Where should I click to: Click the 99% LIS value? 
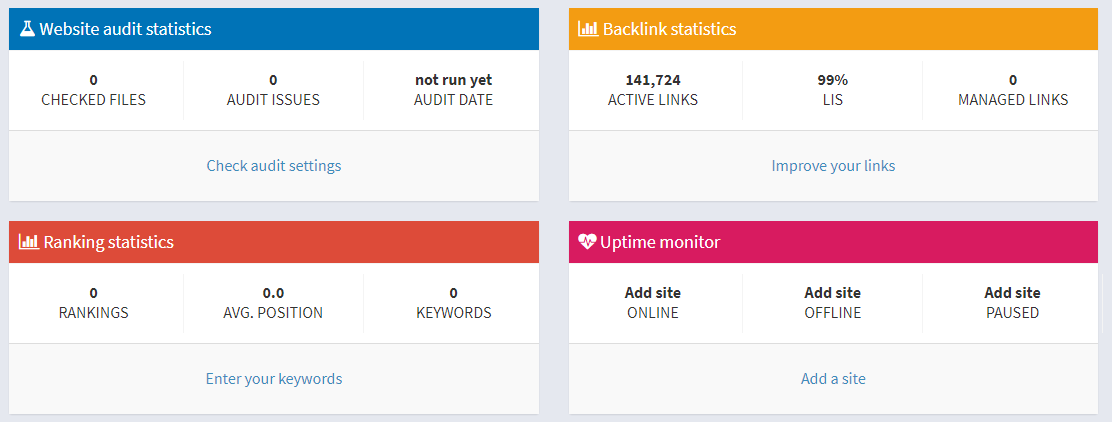(833, 80)
